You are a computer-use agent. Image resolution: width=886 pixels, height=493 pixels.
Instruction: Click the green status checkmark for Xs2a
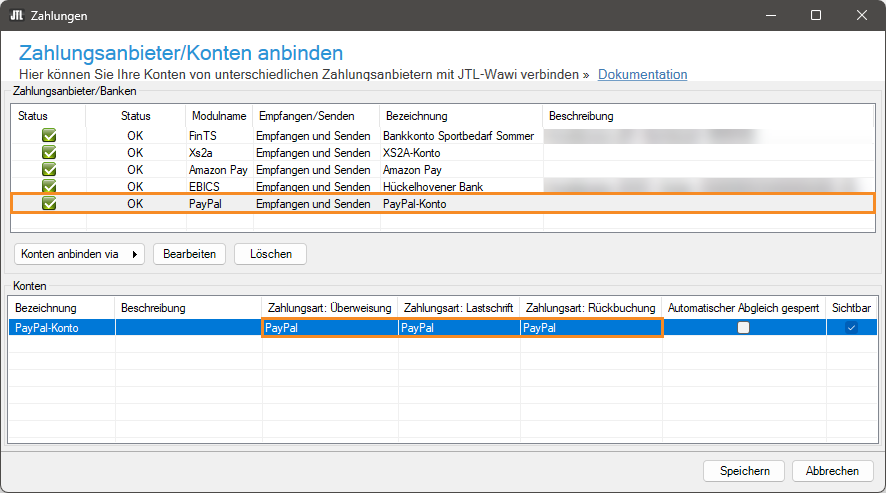coord(49,153)
